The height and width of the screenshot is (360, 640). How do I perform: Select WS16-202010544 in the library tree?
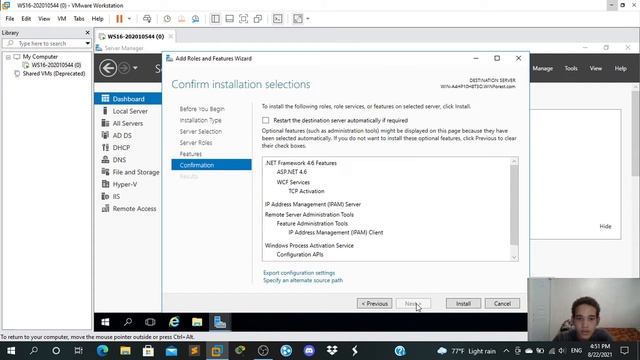(x=52, y=65)
